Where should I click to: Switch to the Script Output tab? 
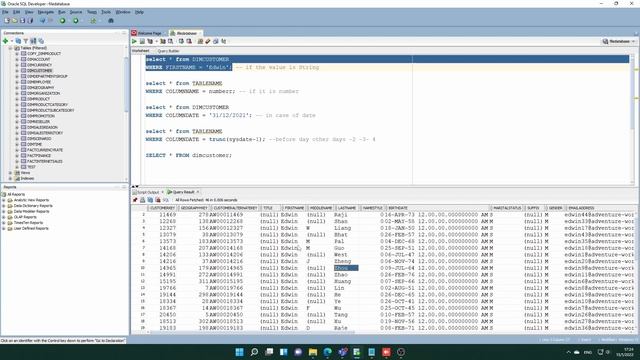148,192
